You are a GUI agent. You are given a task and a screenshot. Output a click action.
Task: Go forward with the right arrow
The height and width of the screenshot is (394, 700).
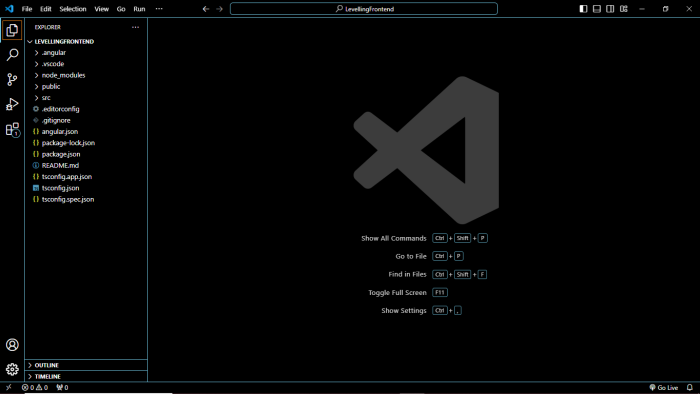point(219,9)
